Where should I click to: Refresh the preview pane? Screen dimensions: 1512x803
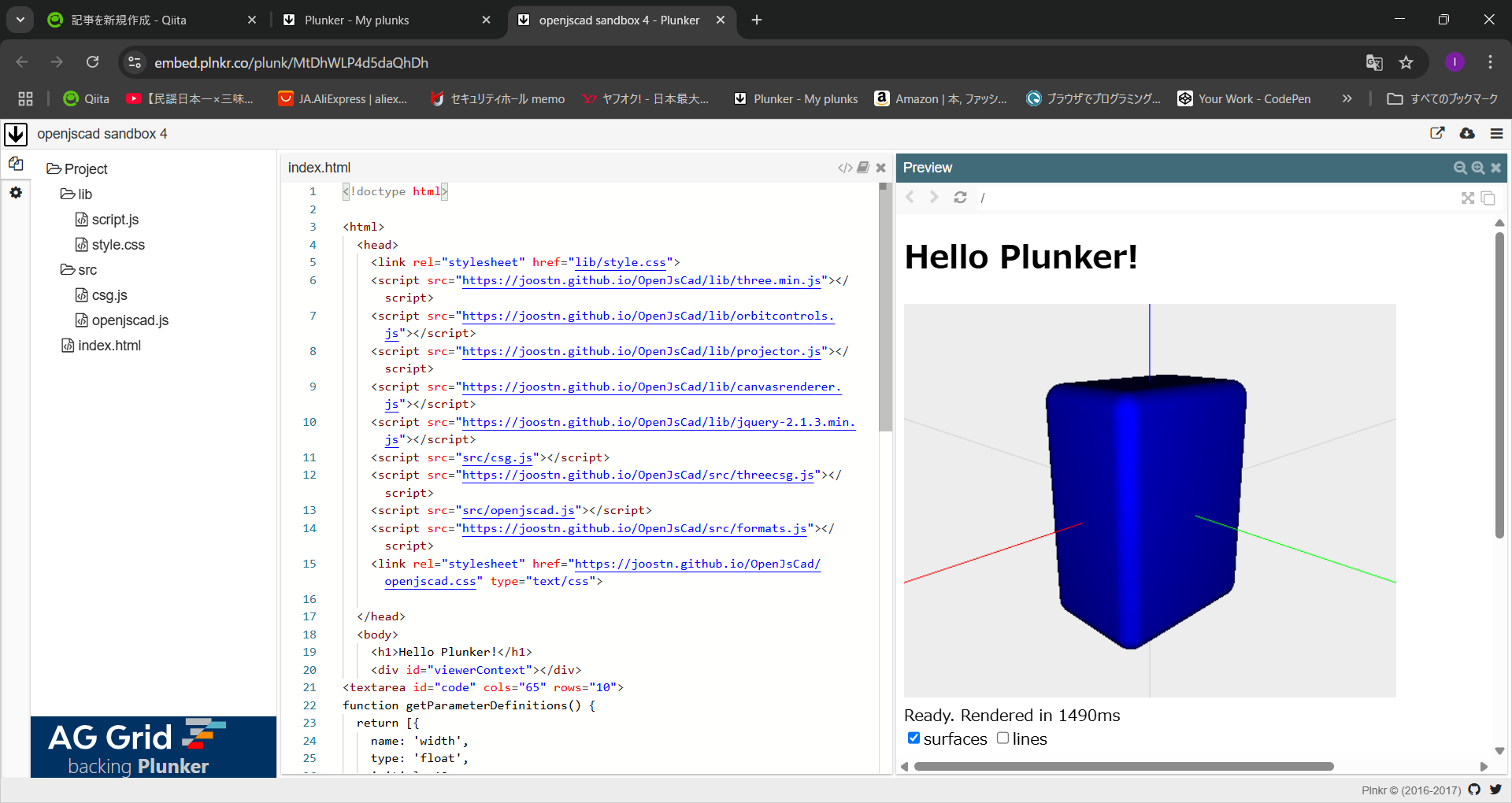coord(960,198)
